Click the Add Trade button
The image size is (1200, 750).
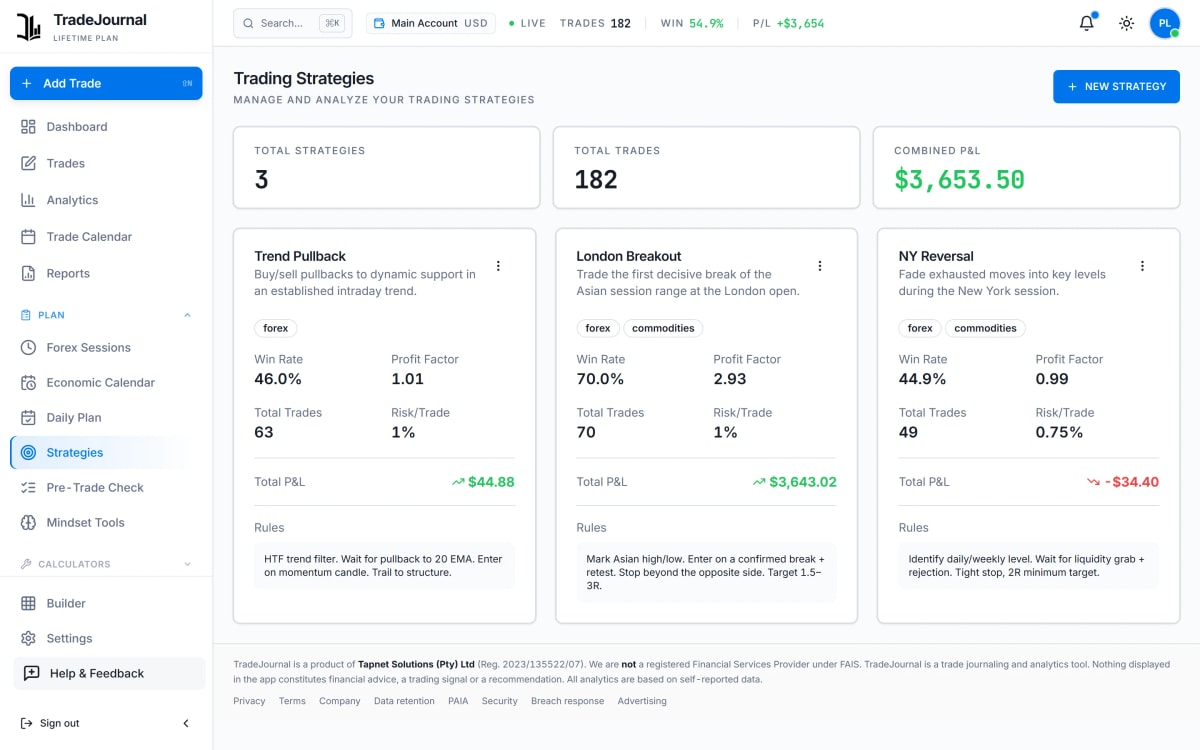(x=106, y=83)
